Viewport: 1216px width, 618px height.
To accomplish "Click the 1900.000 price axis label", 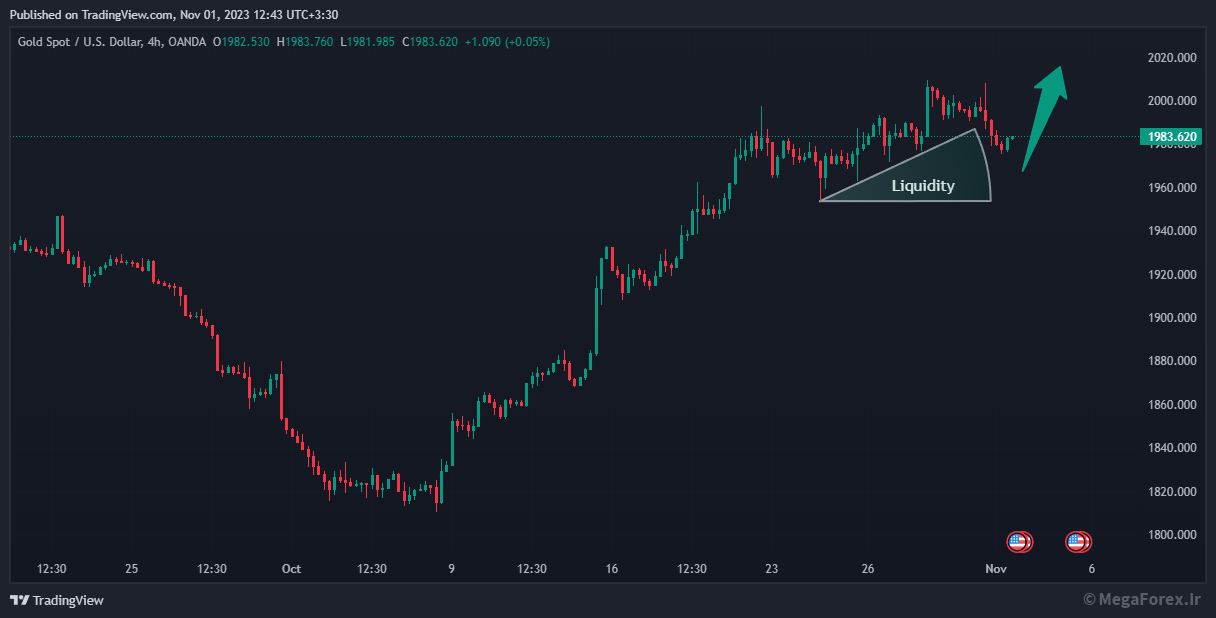I will (1172, 318).
